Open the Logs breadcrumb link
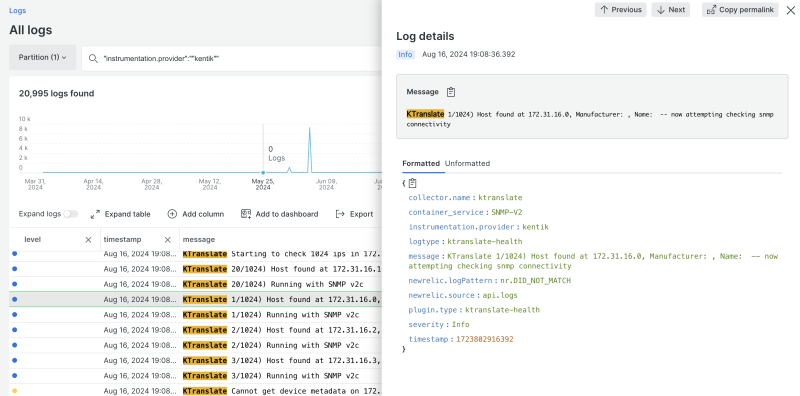 pos(17,11)
